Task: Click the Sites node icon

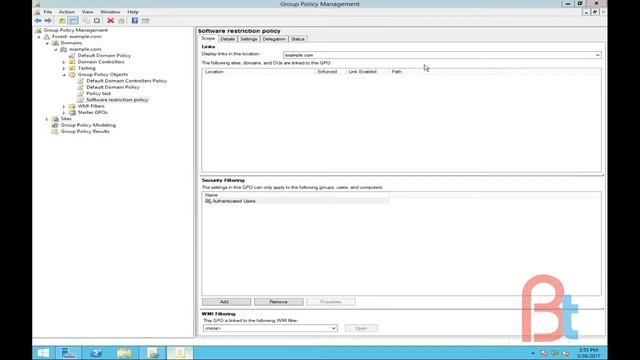Action: (x=55, y=119)
